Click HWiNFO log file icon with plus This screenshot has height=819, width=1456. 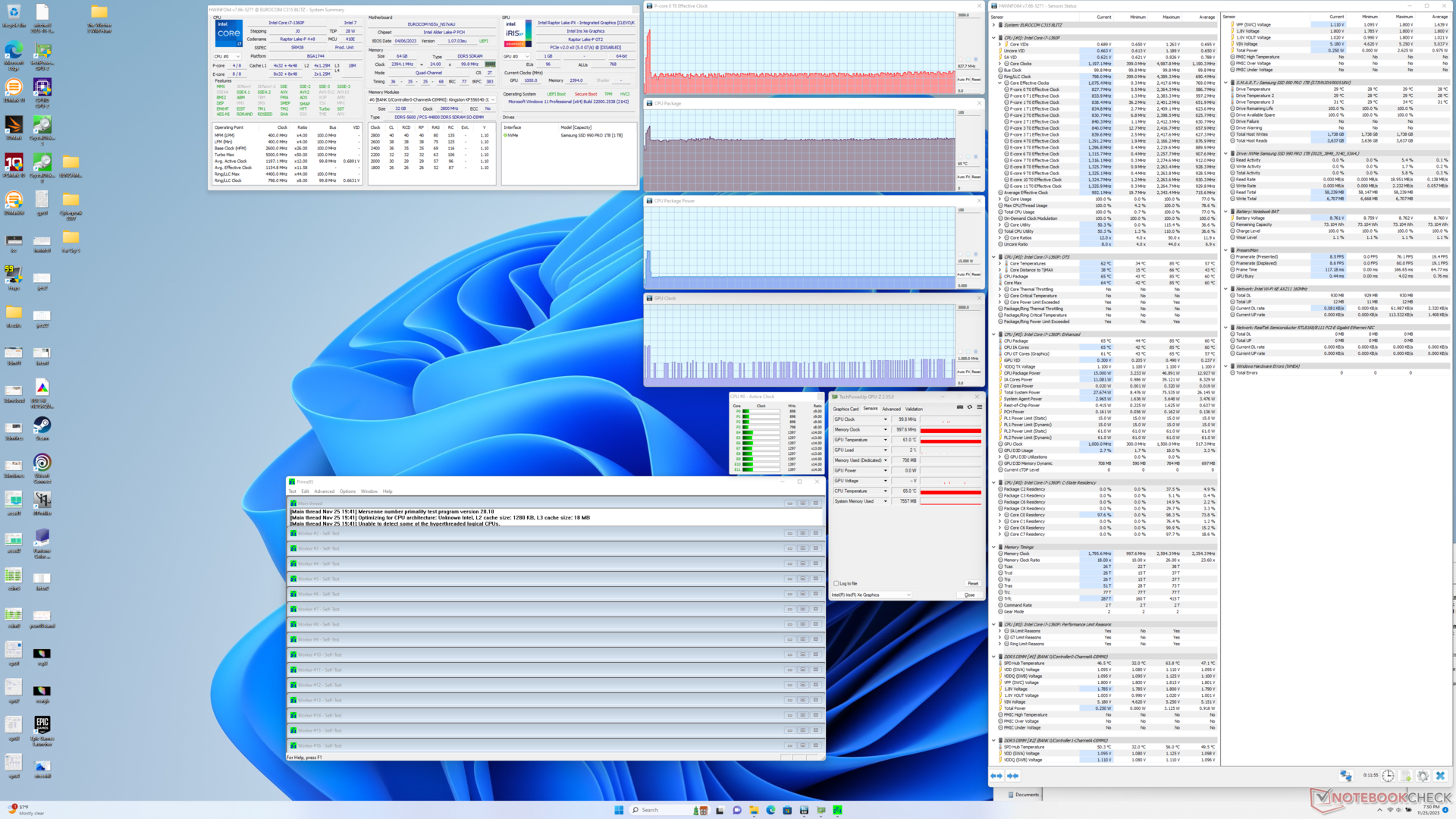(1405, 776)
